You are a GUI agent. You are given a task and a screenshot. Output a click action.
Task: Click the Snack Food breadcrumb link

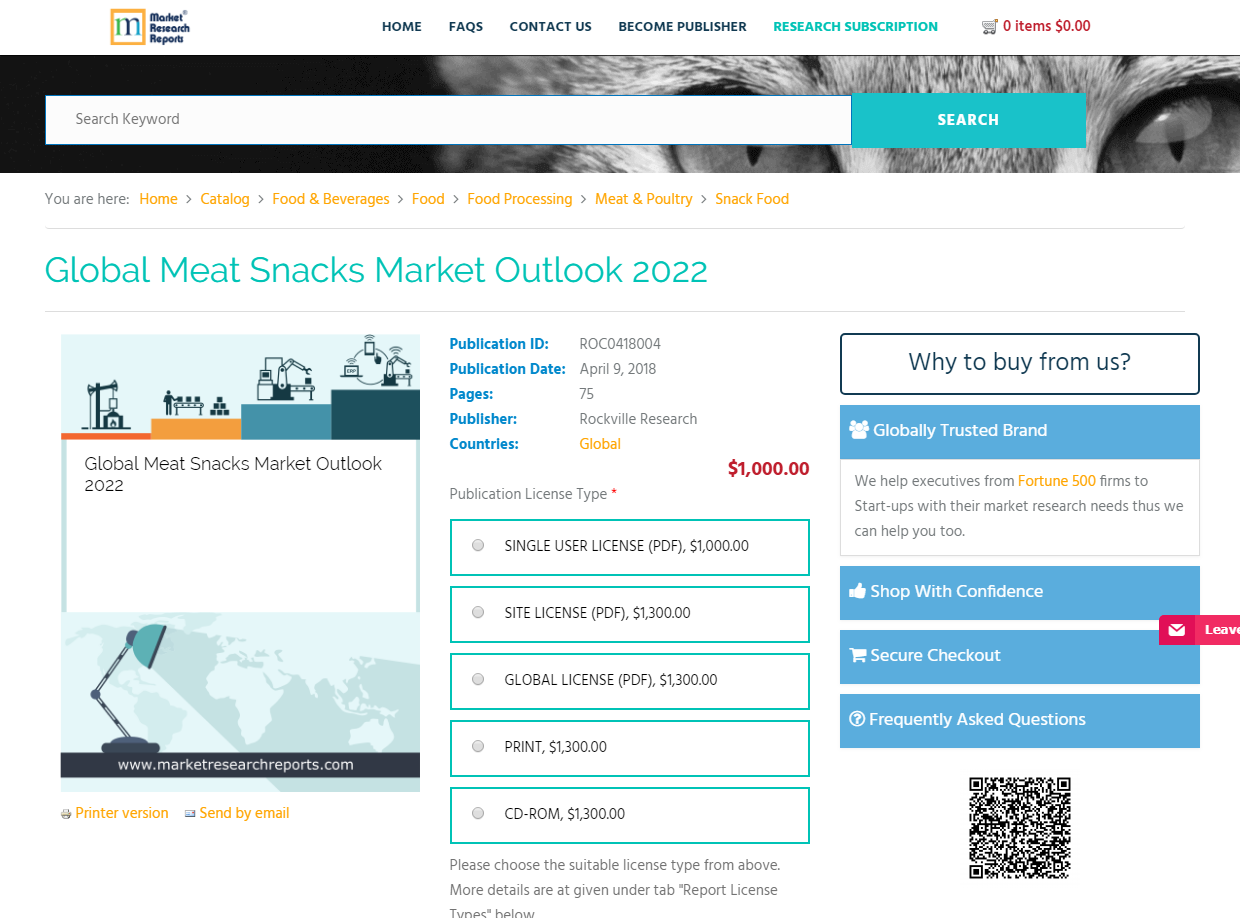(x=752, y=199)
